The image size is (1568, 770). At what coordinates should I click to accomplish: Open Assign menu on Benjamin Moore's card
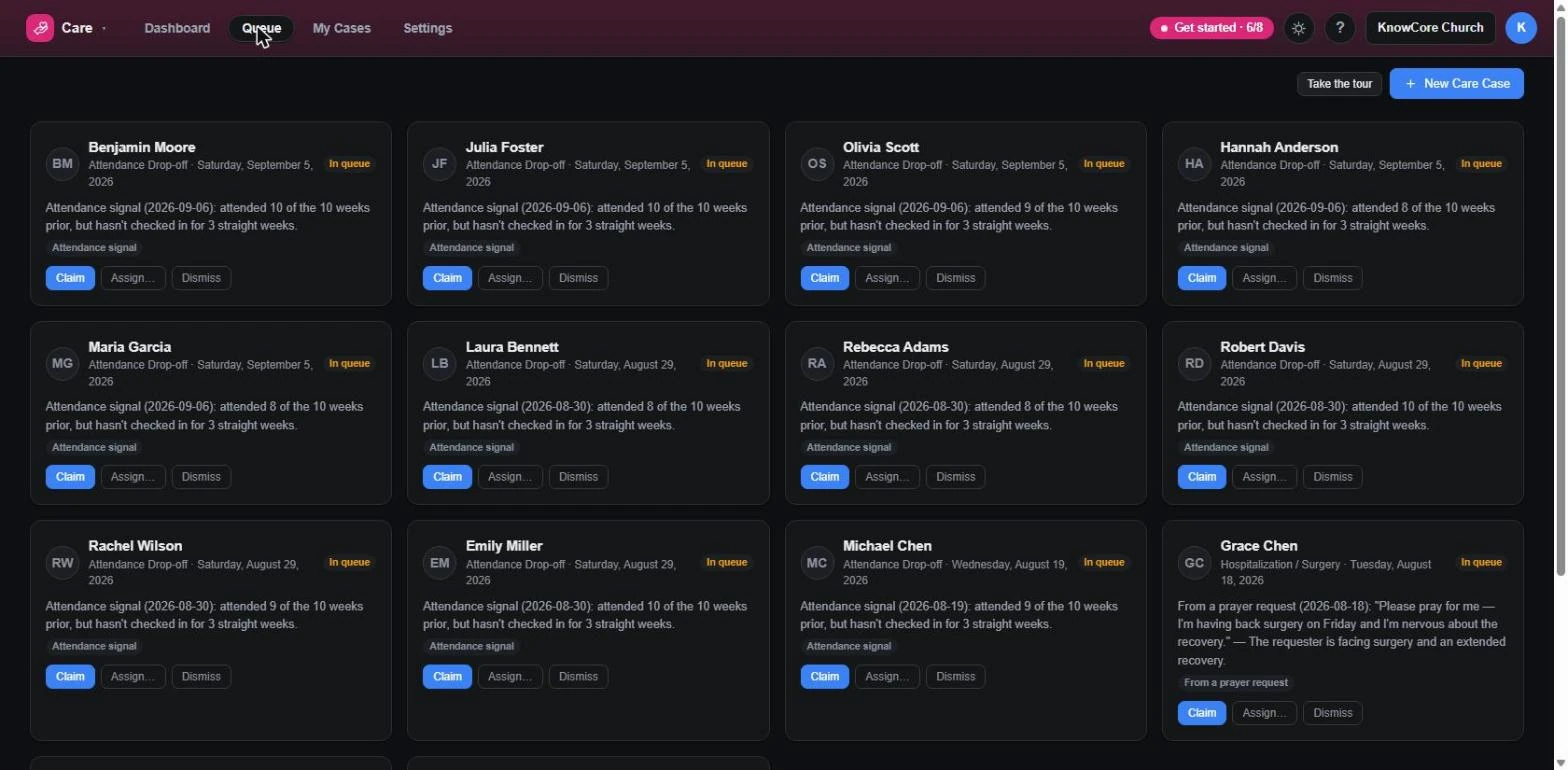pyautogui.click(x=133, y=278)
